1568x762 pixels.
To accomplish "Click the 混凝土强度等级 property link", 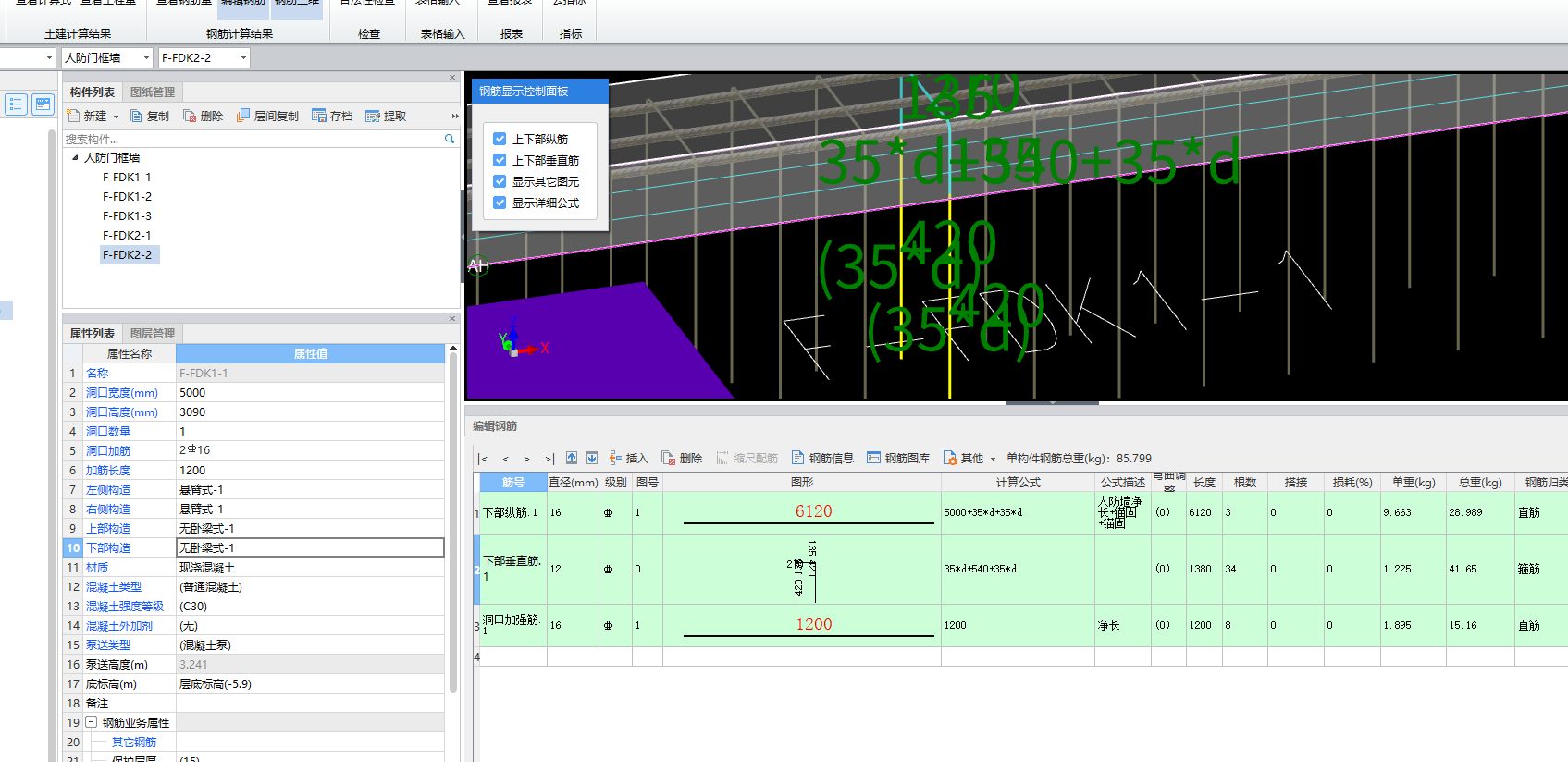I will [125, 606].
